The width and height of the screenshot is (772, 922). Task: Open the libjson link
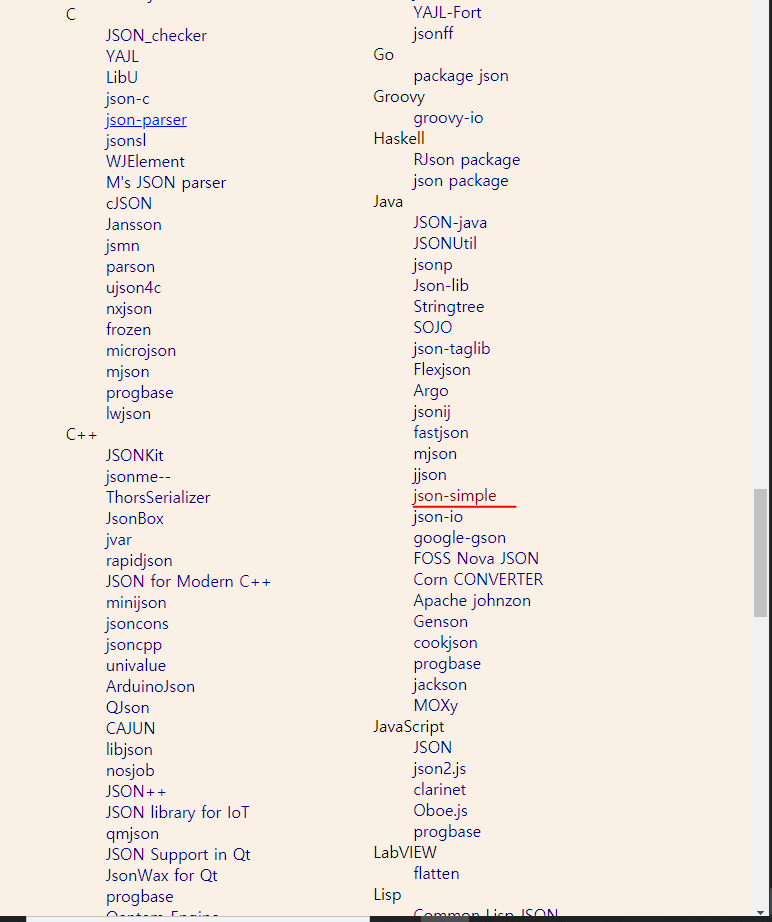point(129,750)
